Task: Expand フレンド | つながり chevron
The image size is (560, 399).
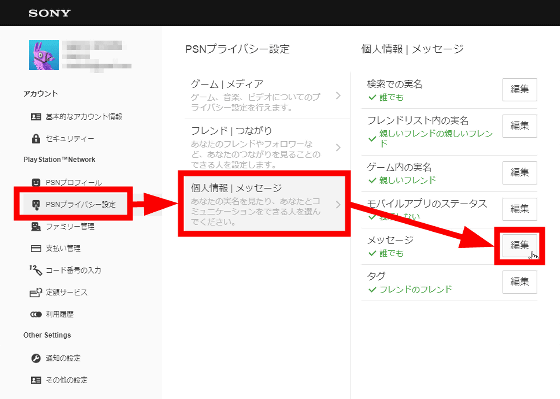Action: (338, 147)
